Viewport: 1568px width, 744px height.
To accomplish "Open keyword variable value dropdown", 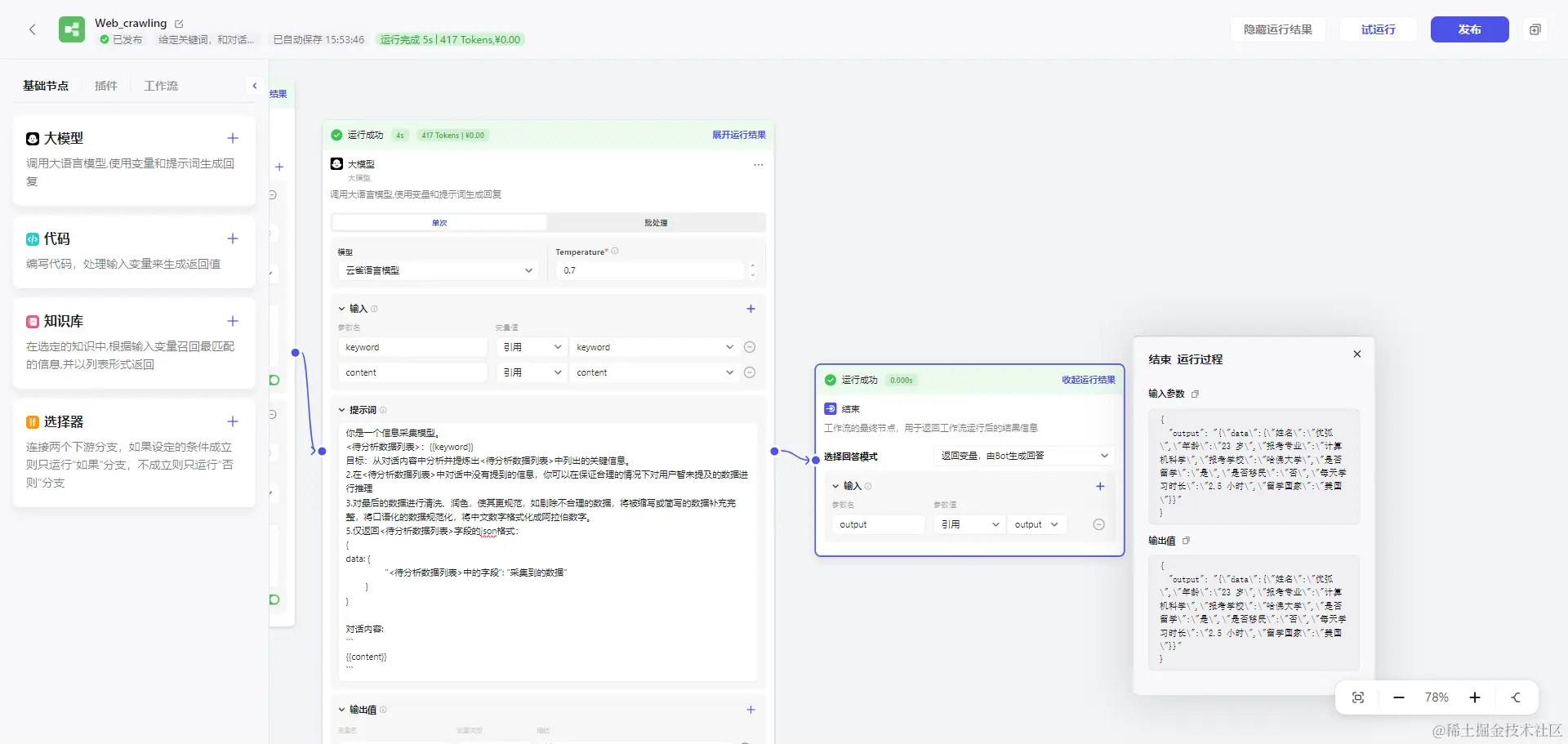I will (654, 347).
